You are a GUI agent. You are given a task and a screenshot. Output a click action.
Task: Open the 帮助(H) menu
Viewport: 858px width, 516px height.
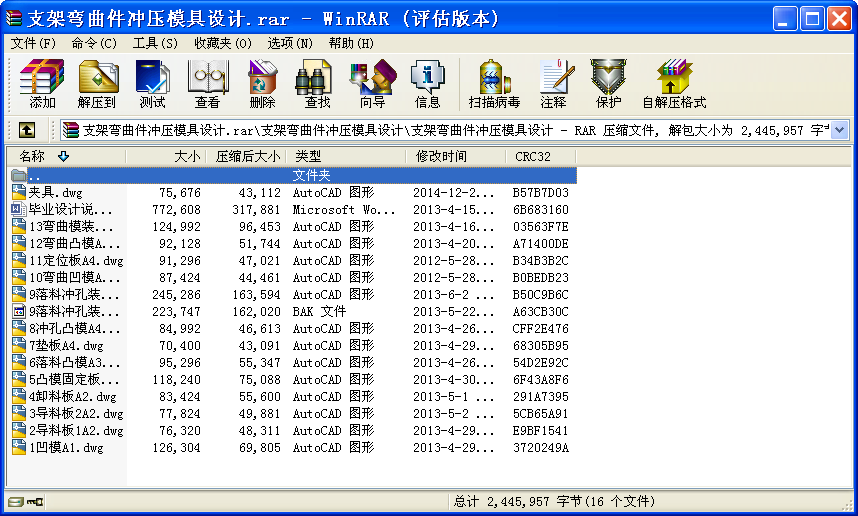[x=351, y=43]
